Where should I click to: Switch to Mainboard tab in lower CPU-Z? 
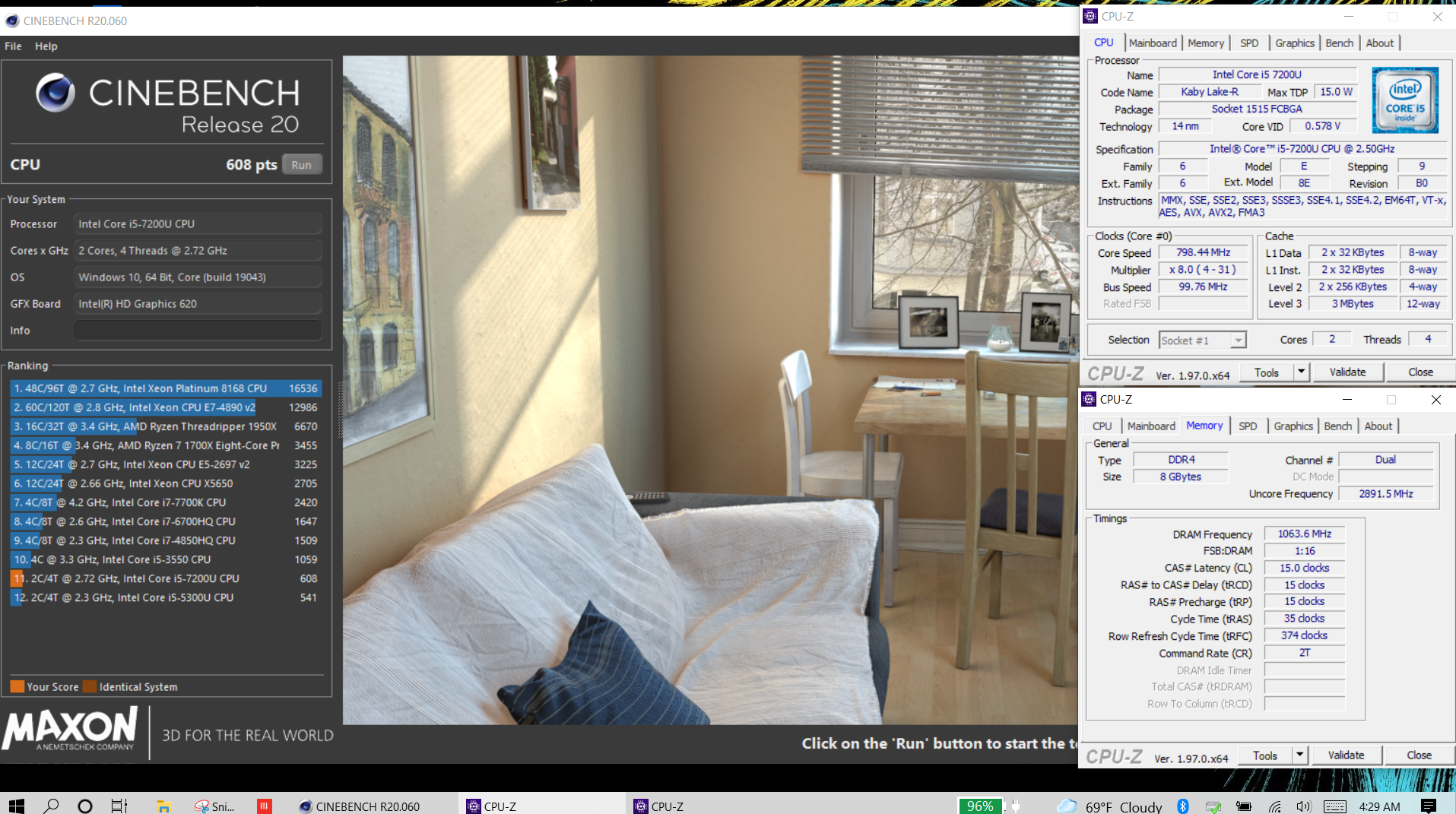pos(1151,426)
